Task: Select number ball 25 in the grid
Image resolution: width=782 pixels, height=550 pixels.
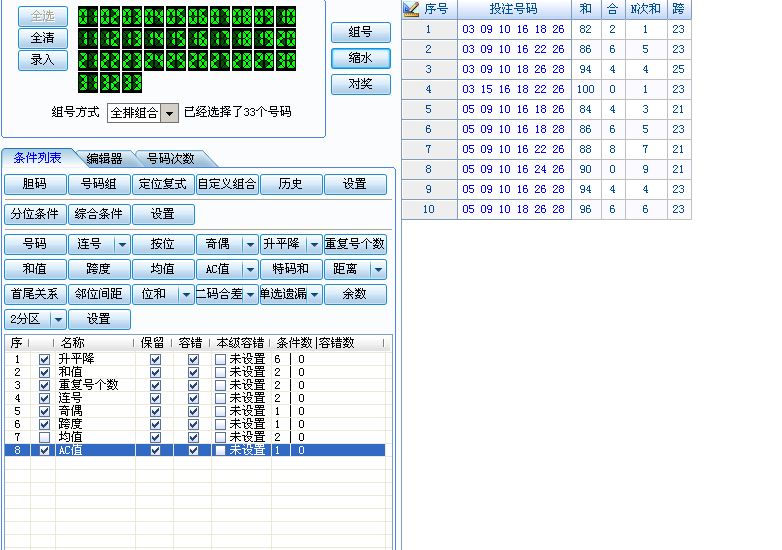Action: (x=176, y=60)
